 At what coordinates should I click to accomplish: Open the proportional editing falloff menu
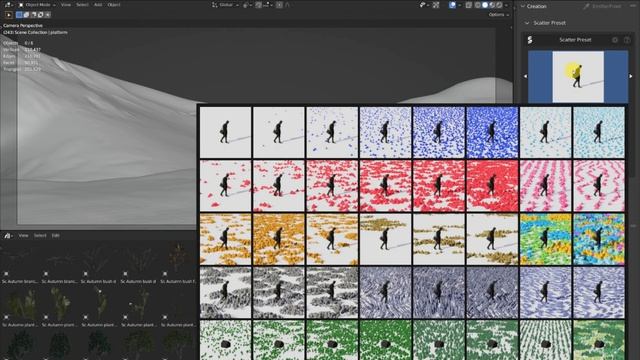tap(287, 5)
